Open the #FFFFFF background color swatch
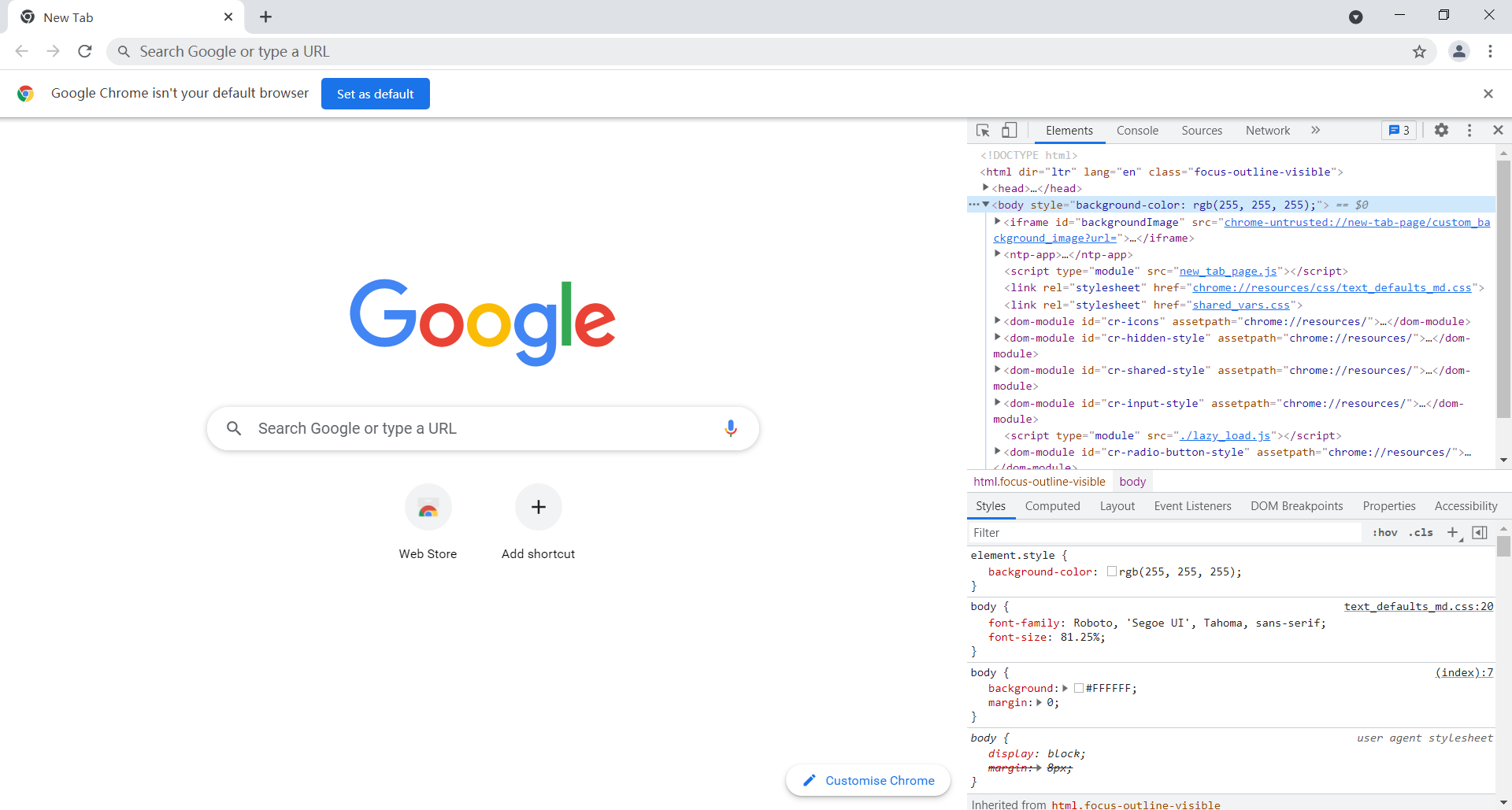Image resolution: width=1512 pixels, height=810 pixels. (1079, 688)
